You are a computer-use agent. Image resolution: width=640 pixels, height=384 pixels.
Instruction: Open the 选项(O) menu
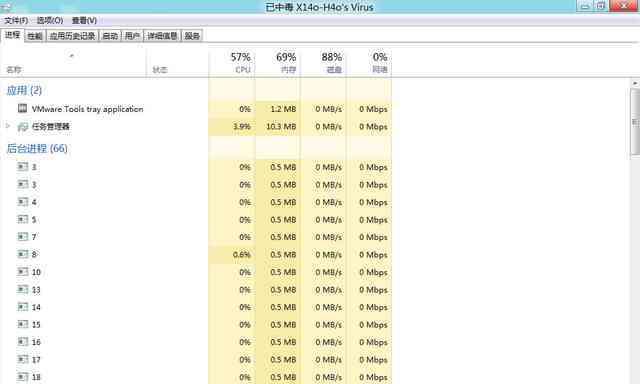click(50, 20)
